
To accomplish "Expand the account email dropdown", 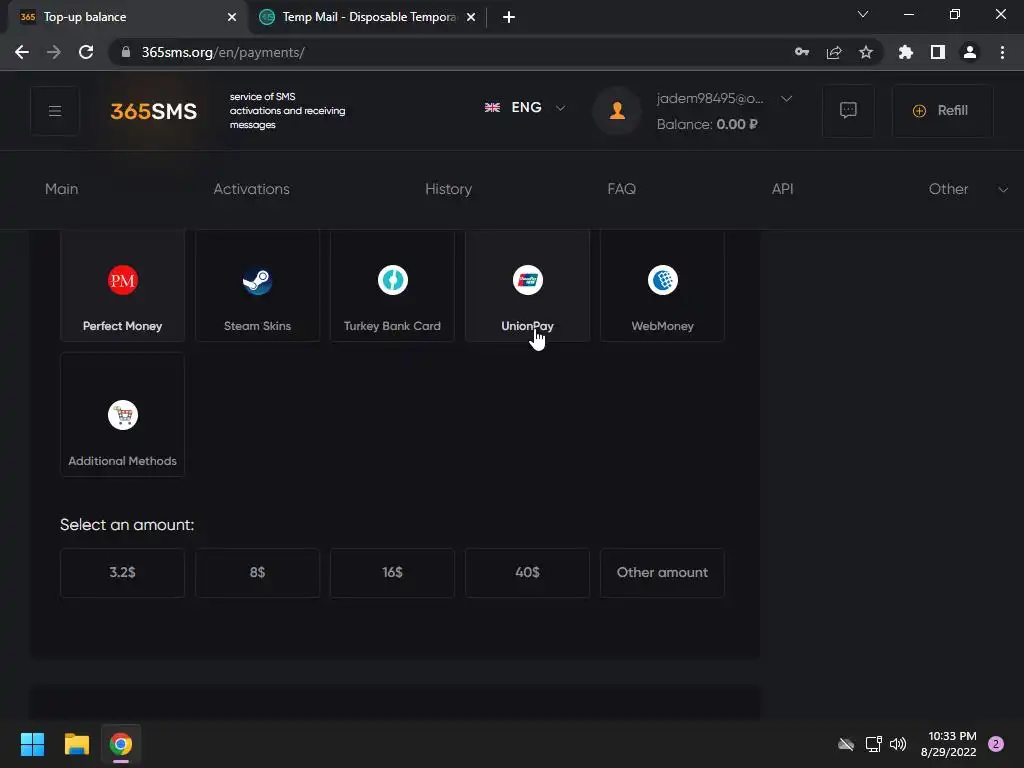I will pos(786,99).
